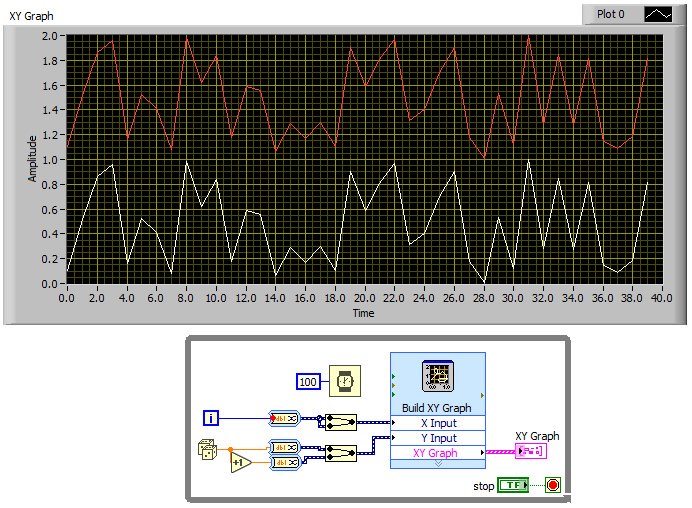Click the XY Graph indicator terminal
Screen dimensions: 692x508
pyautogui.click(x=531, y=452)
